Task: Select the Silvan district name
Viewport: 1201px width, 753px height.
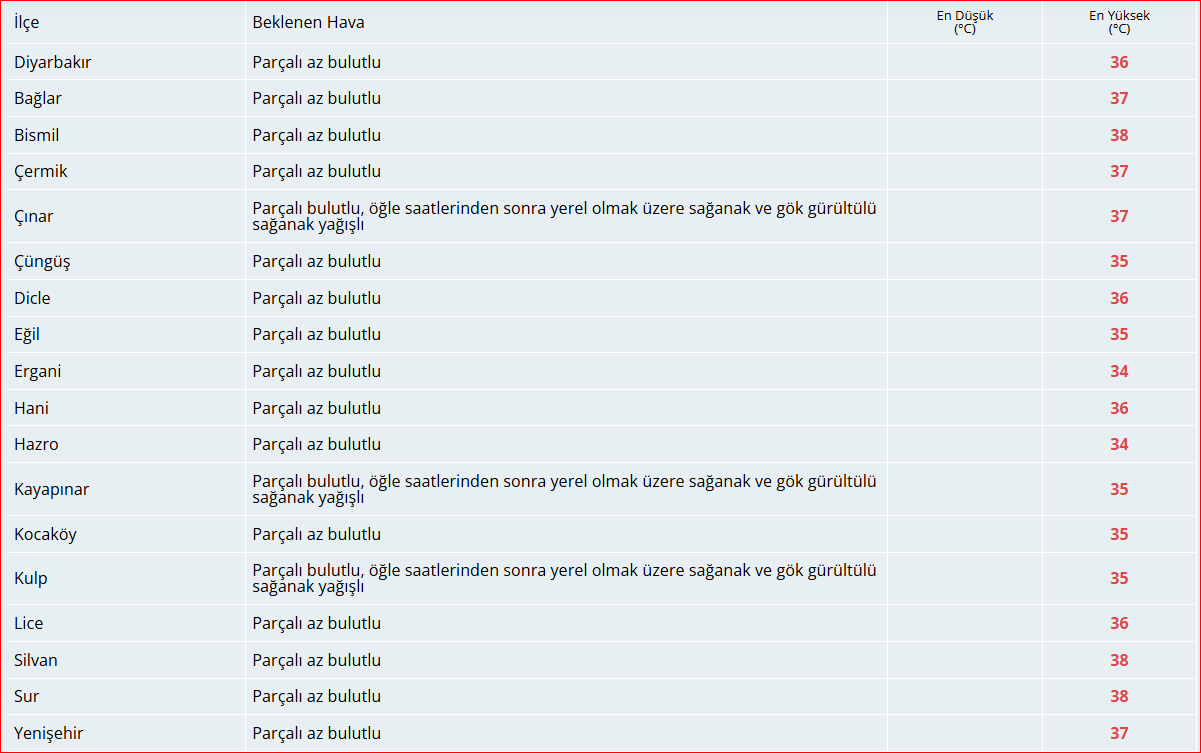Action: point(36,660)
